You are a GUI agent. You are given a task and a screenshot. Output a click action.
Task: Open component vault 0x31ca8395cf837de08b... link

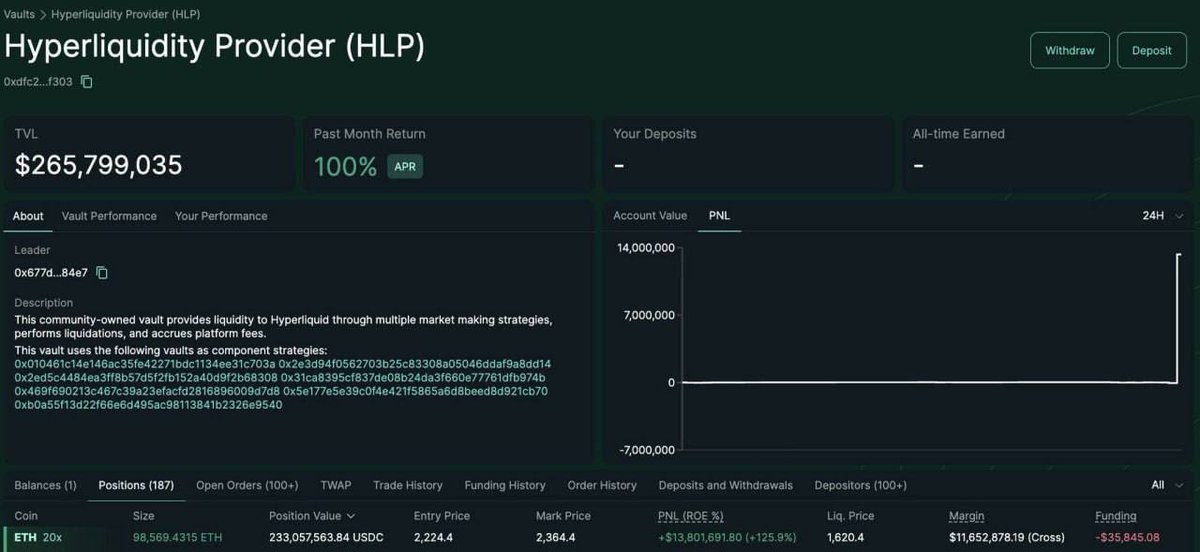point(413,378)
